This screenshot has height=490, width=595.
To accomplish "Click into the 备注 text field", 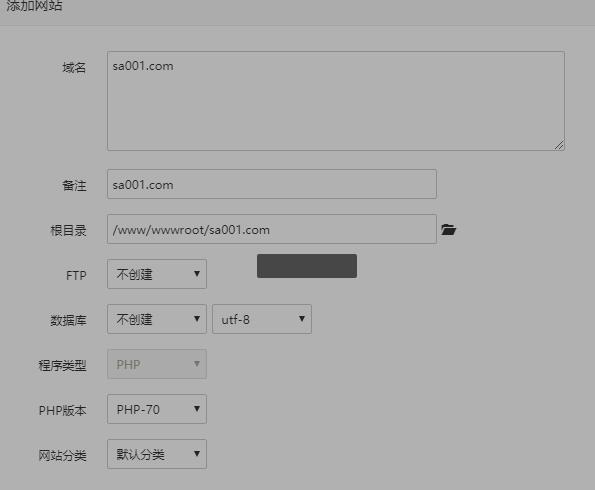I will [x=272, y=184].
